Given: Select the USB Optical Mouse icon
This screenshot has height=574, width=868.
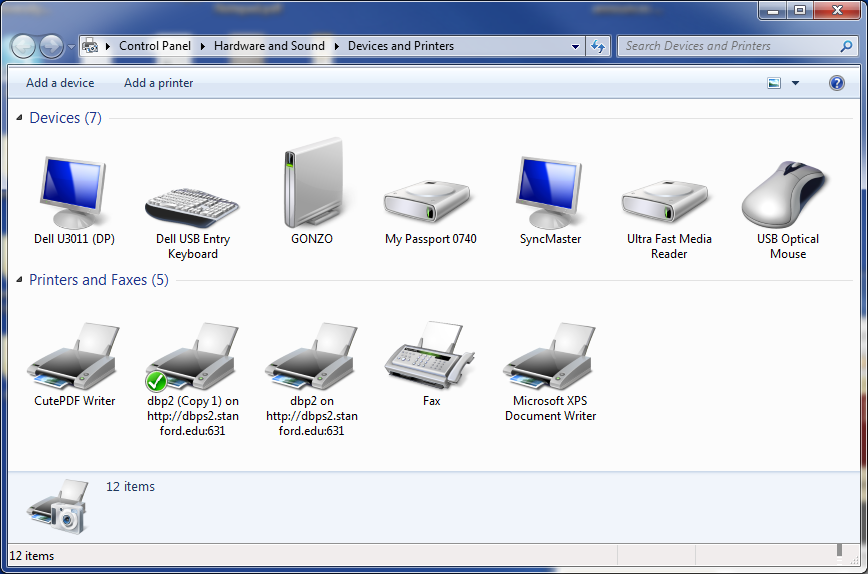Looking at the screenshot, I should [784, 194].
